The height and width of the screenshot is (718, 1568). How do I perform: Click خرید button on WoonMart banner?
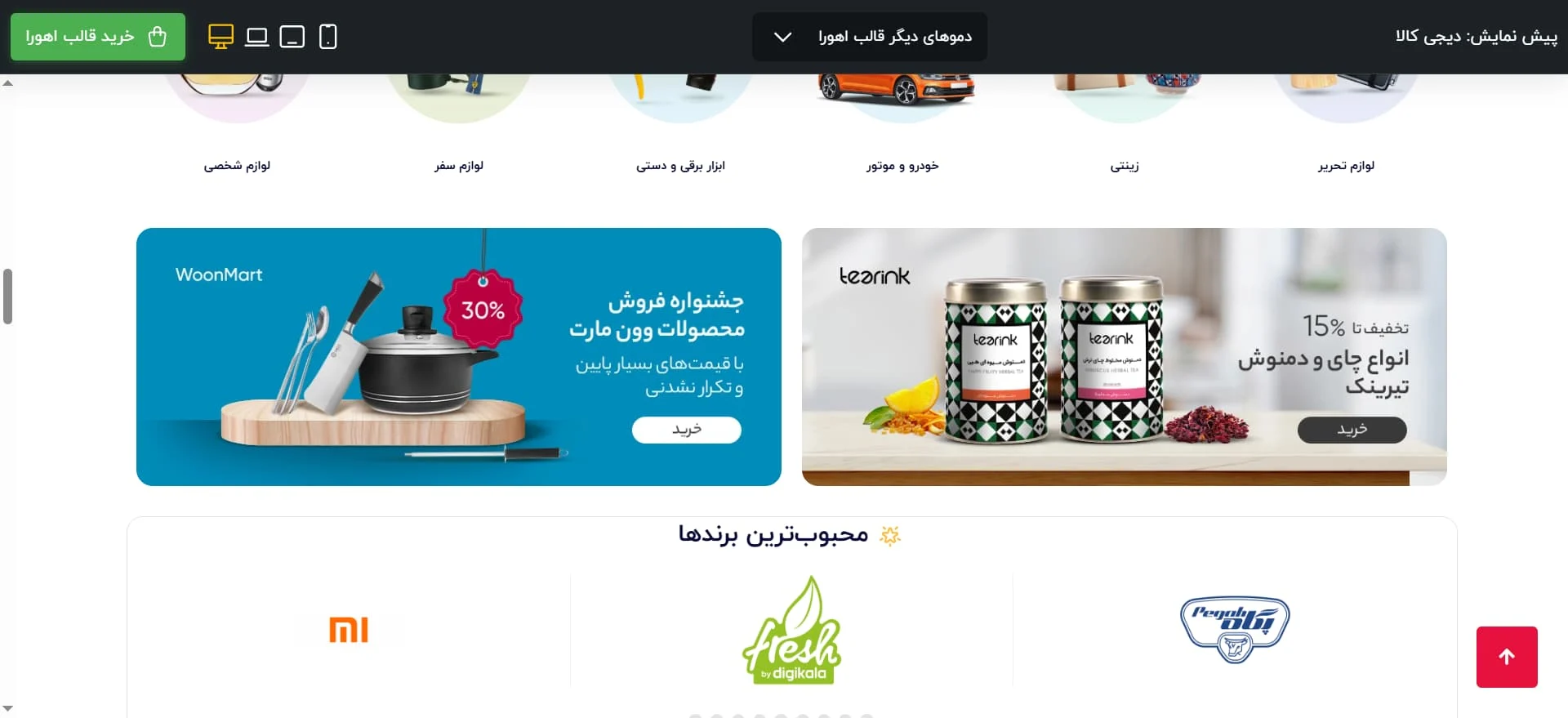click(686, 430)
